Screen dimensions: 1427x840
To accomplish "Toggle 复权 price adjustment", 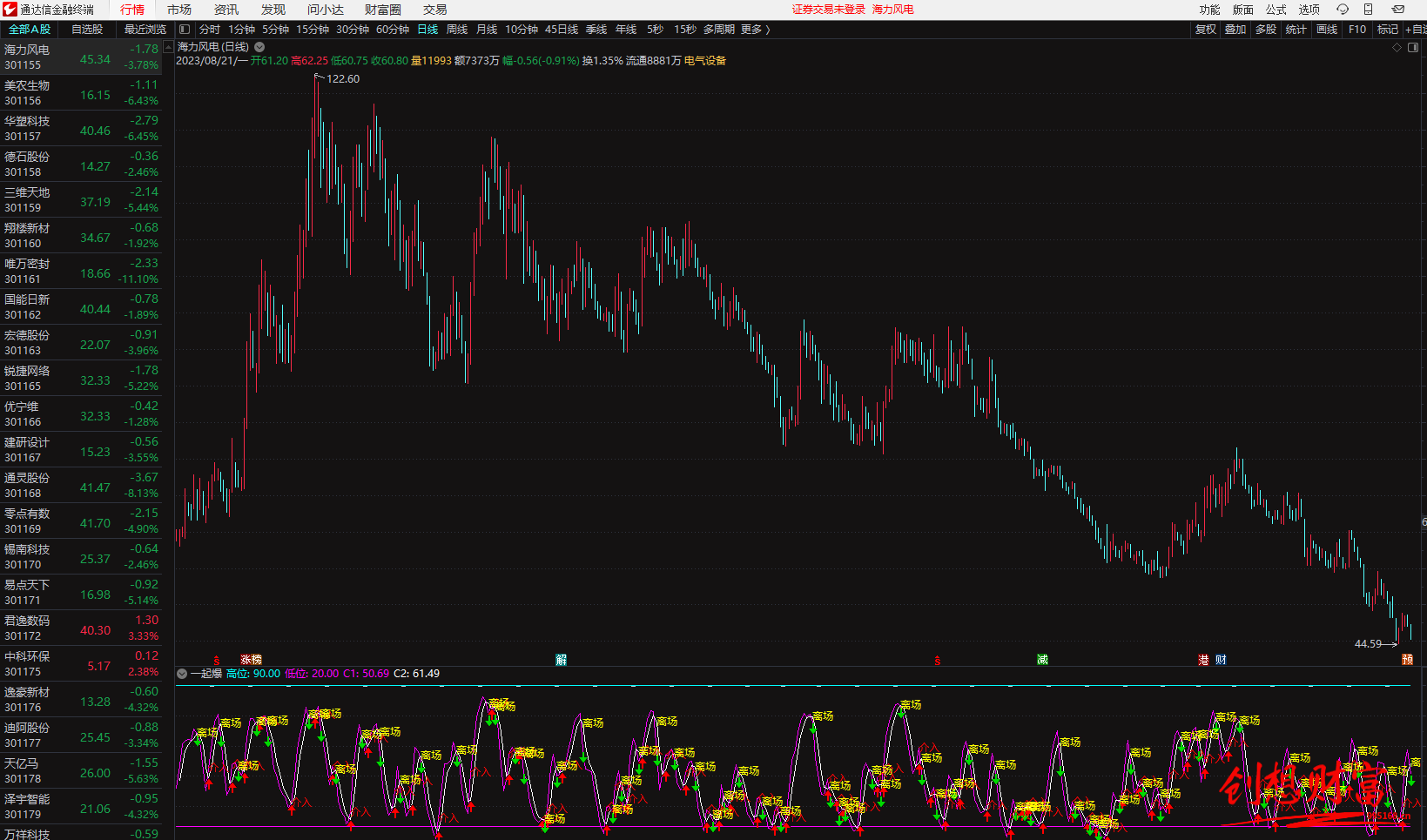I will [1206, 30].
